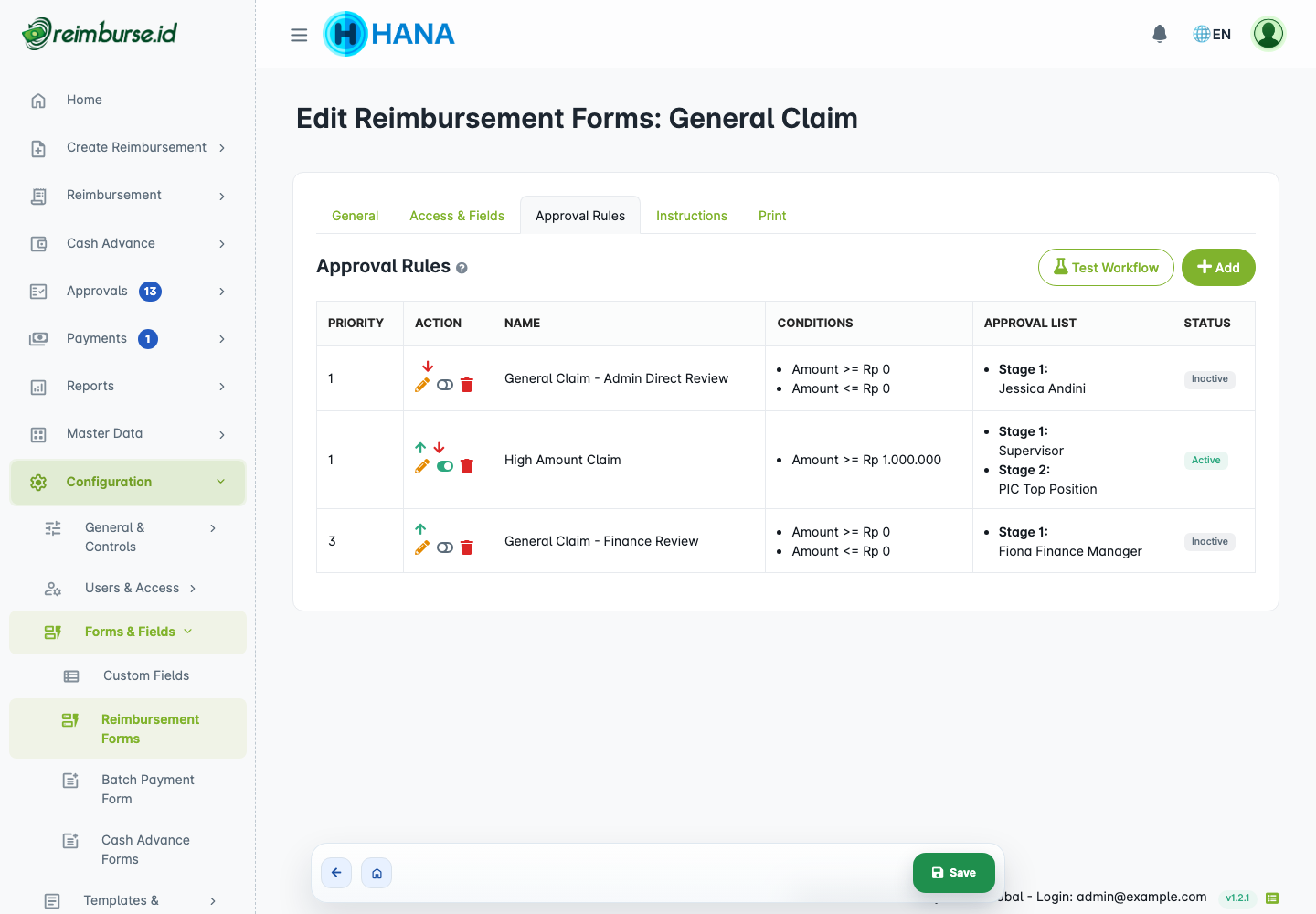Collapse the Configuration section

[x=128, y=482]
